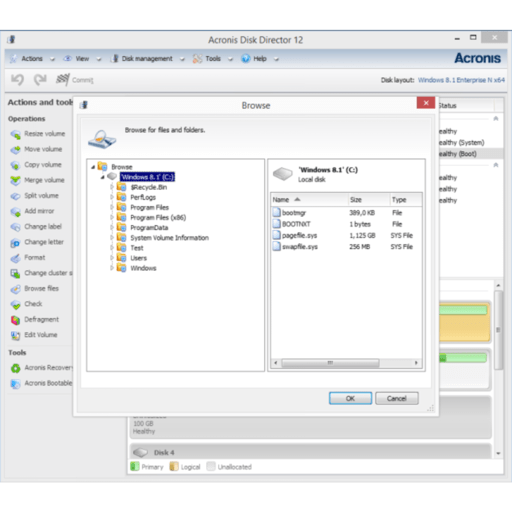Image resolution: width=512 pixels, height=512 pixels.
Task: Select the BOOTNXT file row
Action: point(346,224)
